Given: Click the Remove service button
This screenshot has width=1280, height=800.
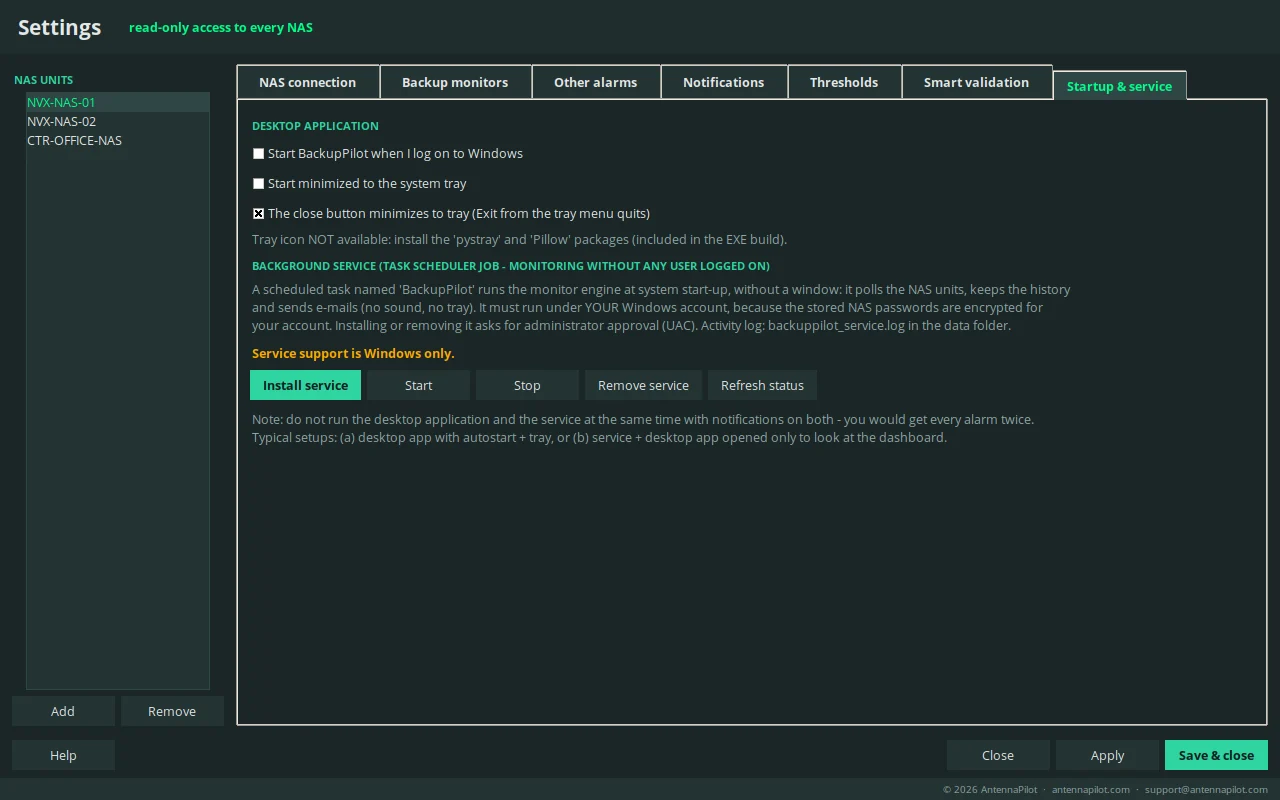Looking at the screenshot, I should pyautogui.click(x=643, y=385).
